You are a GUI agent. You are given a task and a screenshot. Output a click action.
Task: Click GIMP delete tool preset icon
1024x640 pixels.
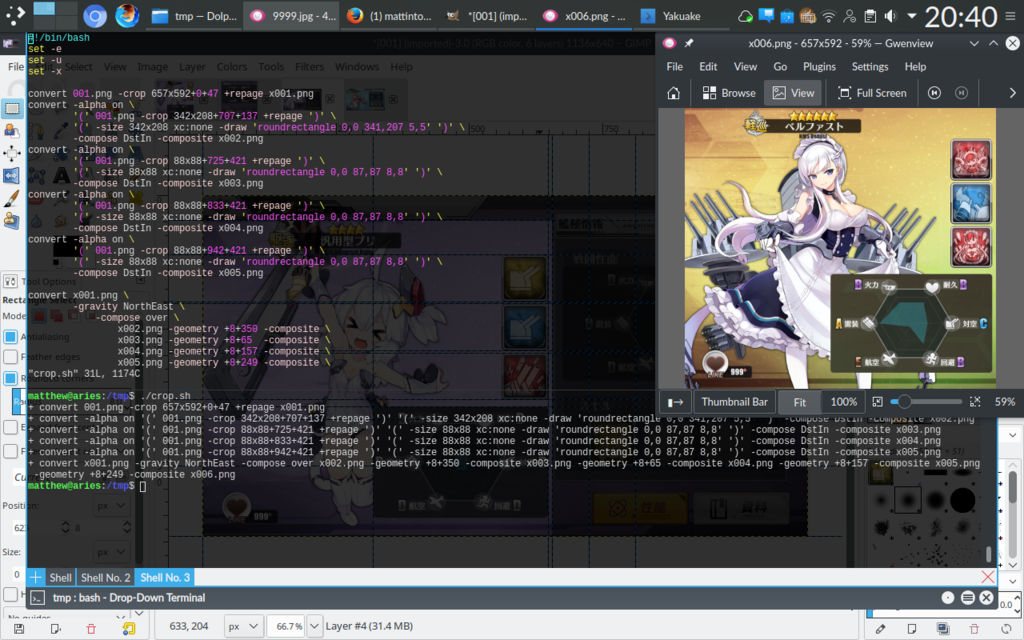[91, 629]
